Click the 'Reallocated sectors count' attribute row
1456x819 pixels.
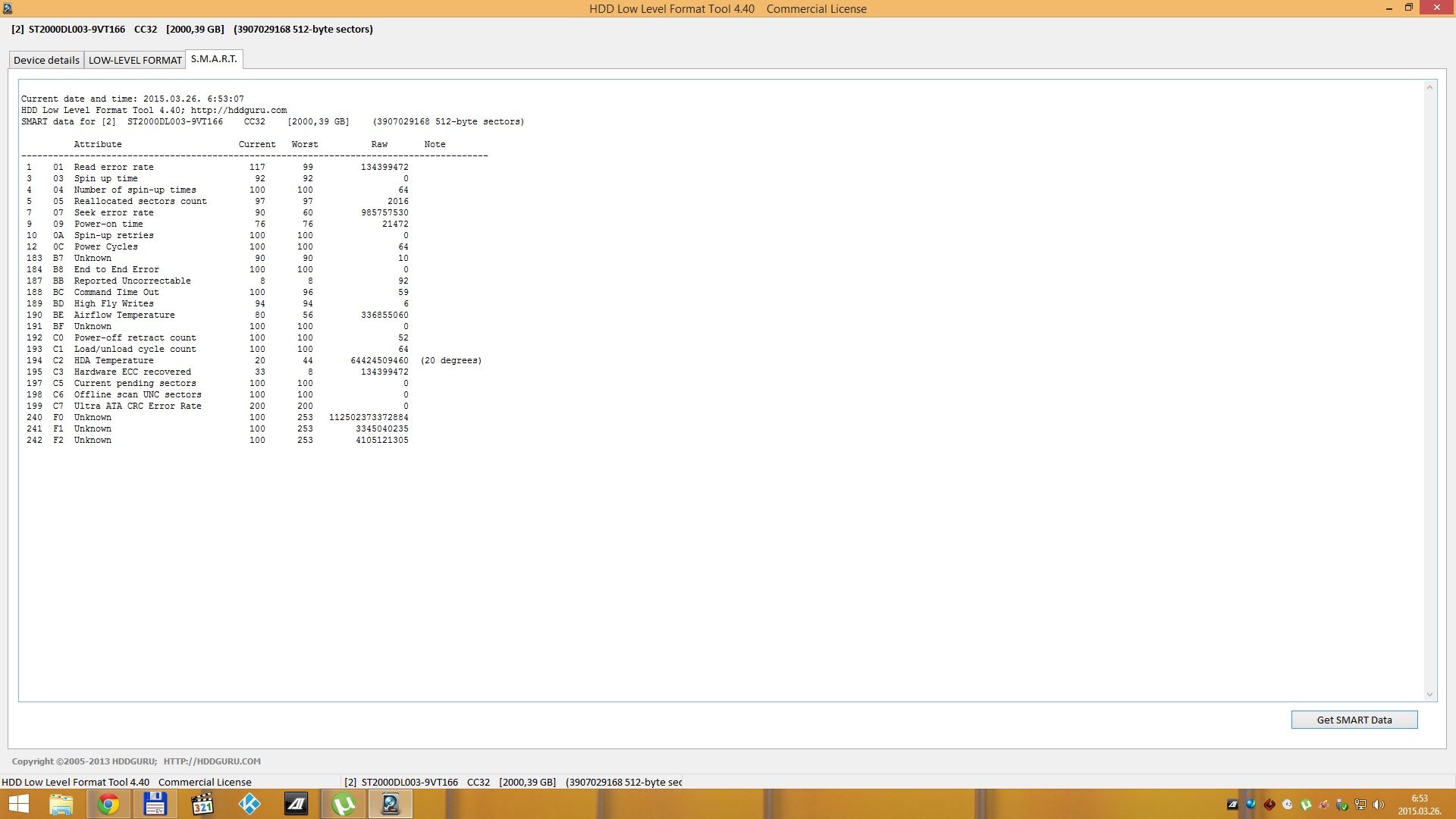click(218, 201)
